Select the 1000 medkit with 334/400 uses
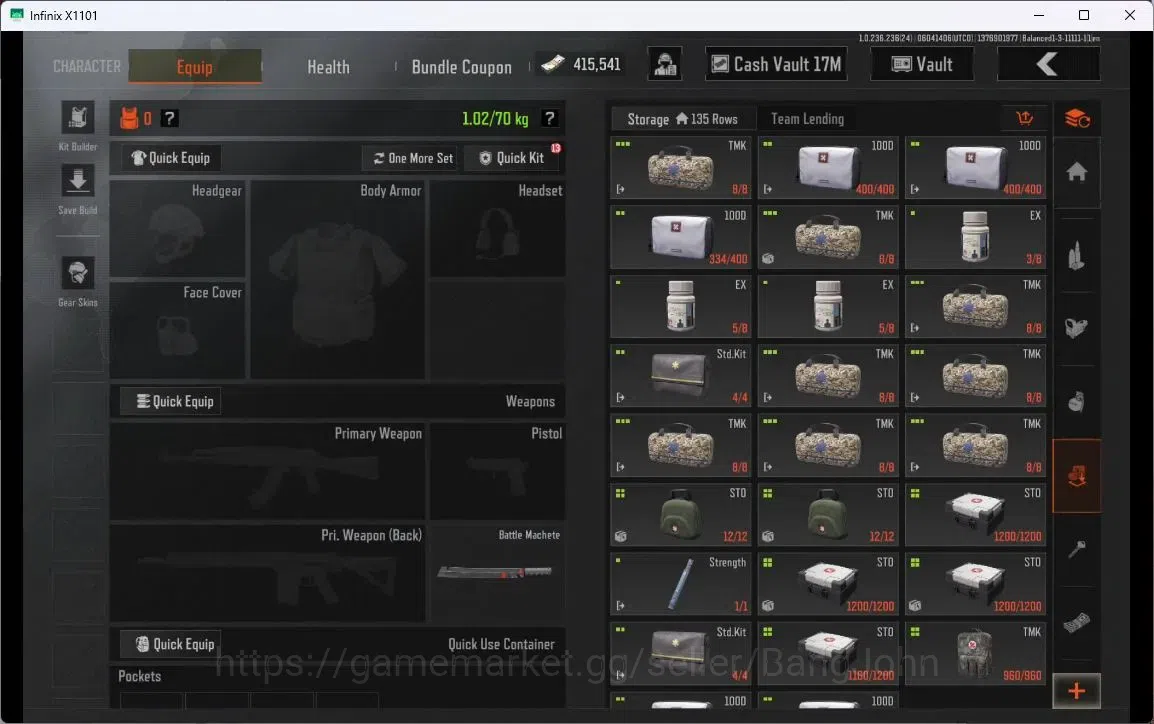 click(x=681, y=237)
